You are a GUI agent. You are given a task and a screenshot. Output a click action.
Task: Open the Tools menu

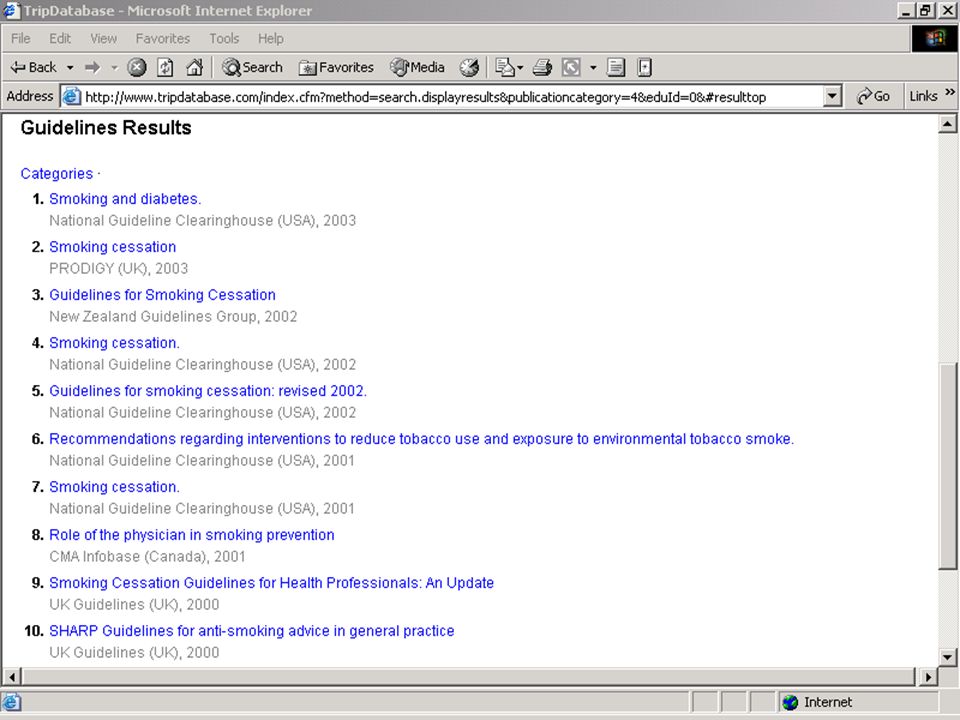224,39
